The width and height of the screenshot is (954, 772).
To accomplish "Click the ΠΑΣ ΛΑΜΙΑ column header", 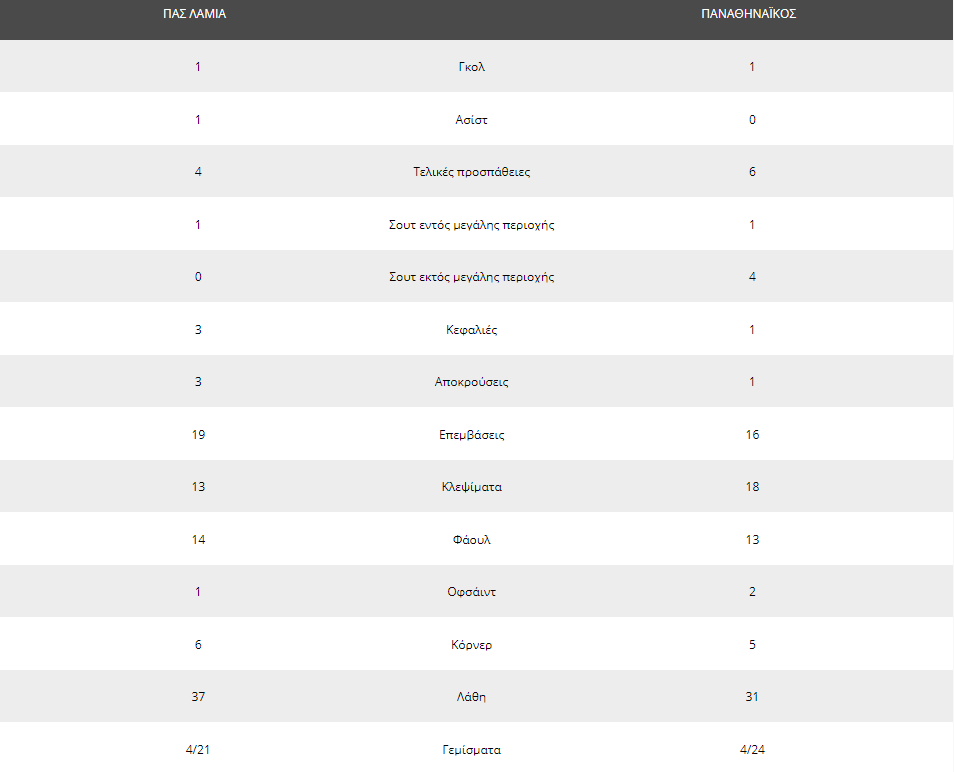I will point(195,14).
